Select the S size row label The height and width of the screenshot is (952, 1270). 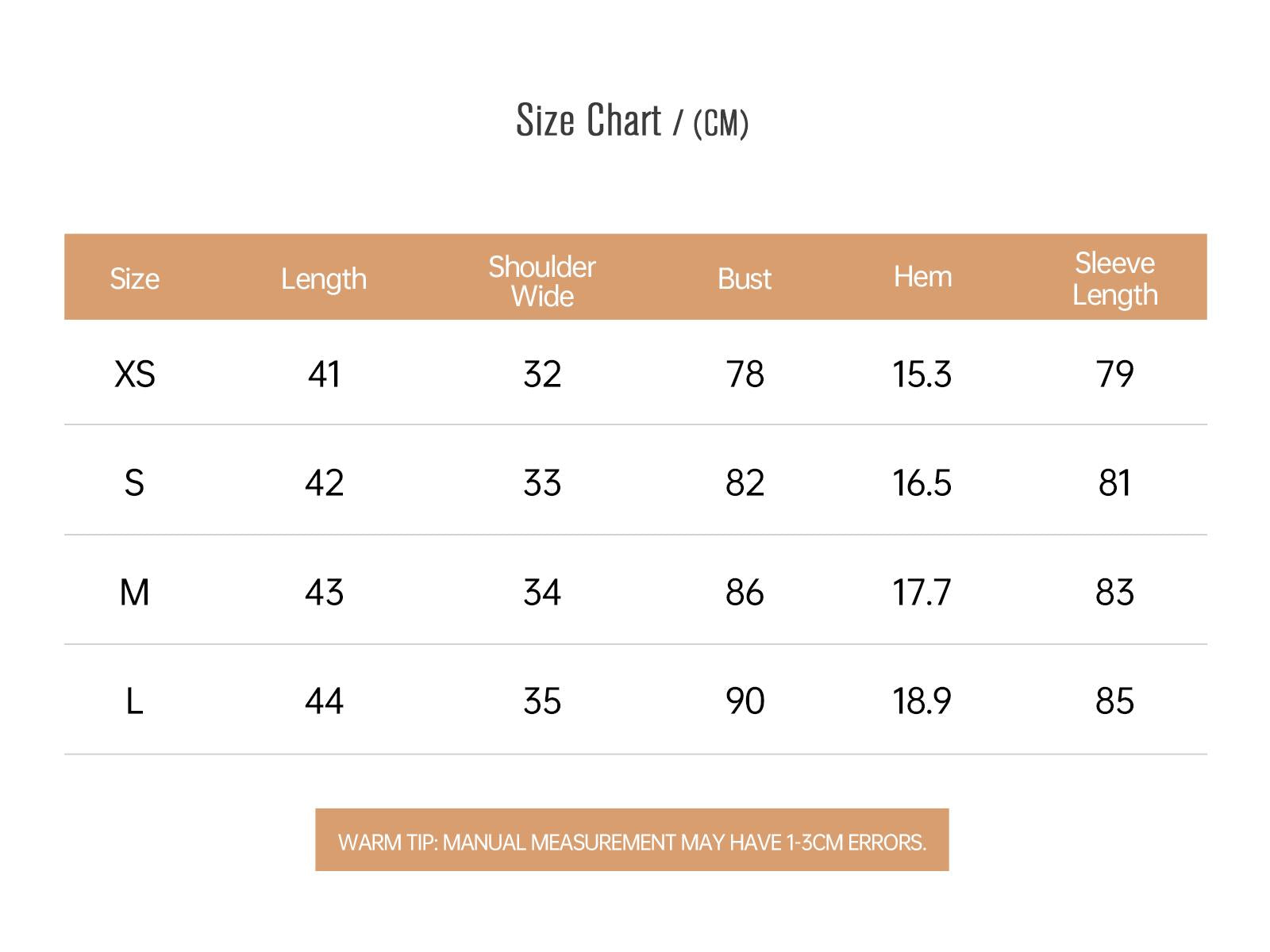(x=134, y=482)
